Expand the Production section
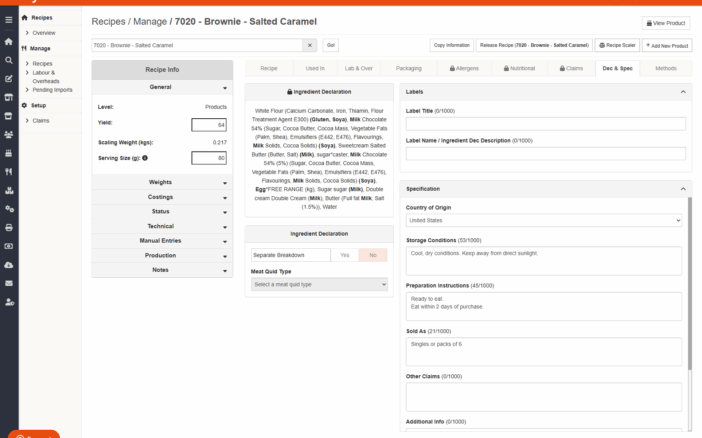 [x=162, y=255]
